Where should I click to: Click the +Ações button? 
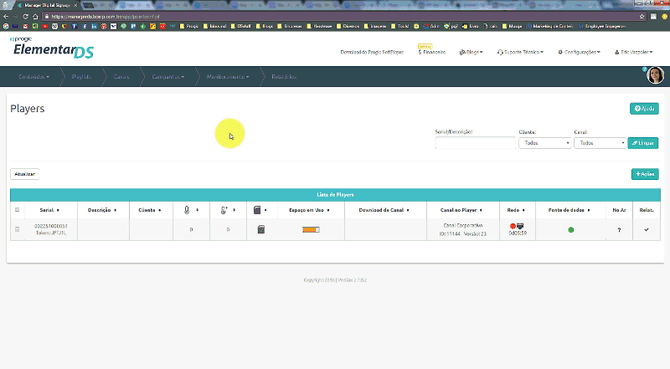pos(645,174)
